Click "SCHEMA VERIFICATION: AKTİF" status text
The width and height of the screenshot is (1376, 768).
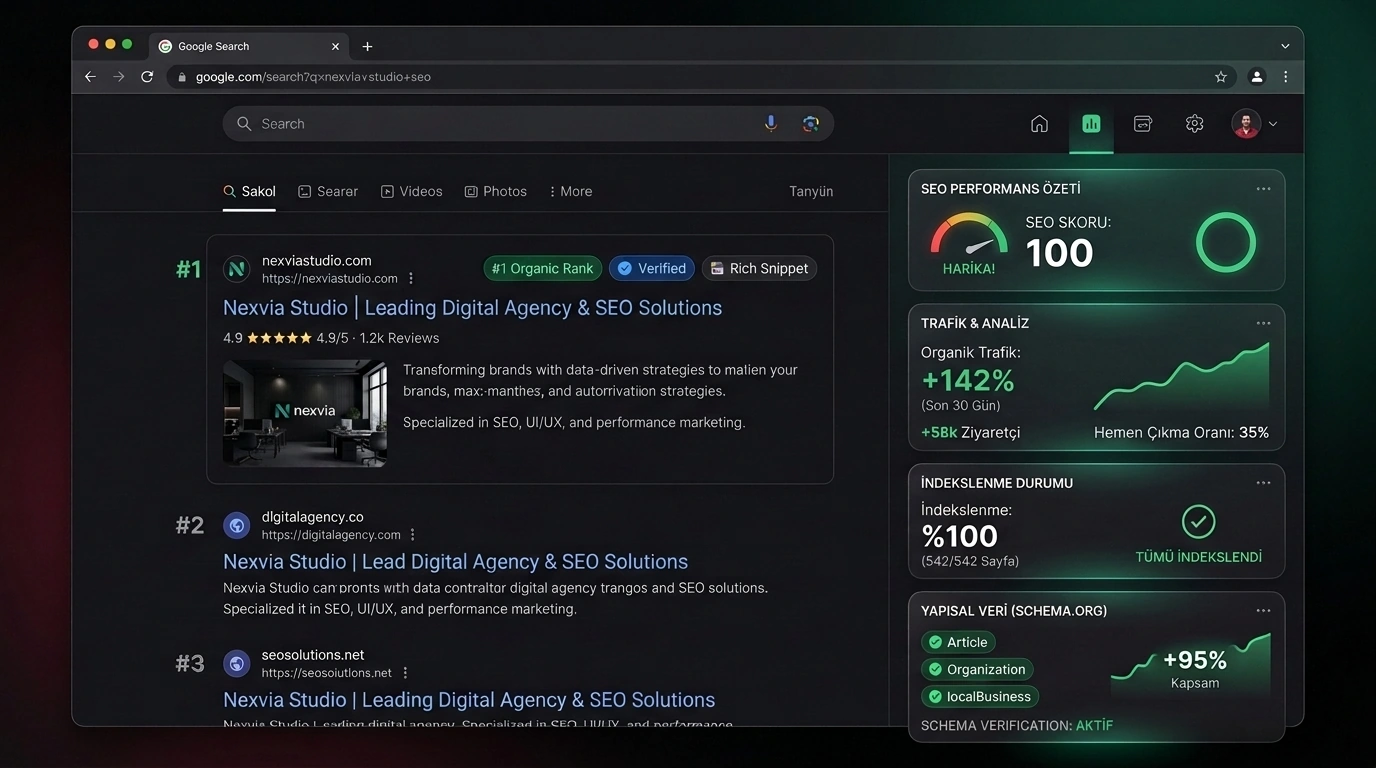pos(1017,725)
